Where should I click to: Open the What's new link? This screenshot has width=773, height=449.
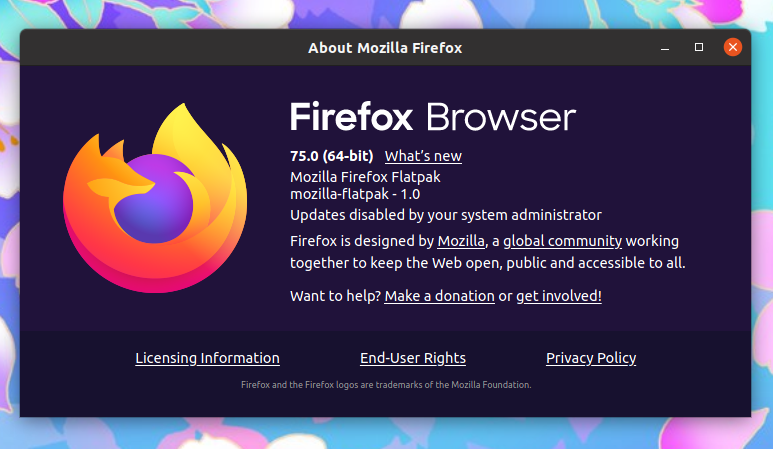pyautogui.click(x=423, y=156)
